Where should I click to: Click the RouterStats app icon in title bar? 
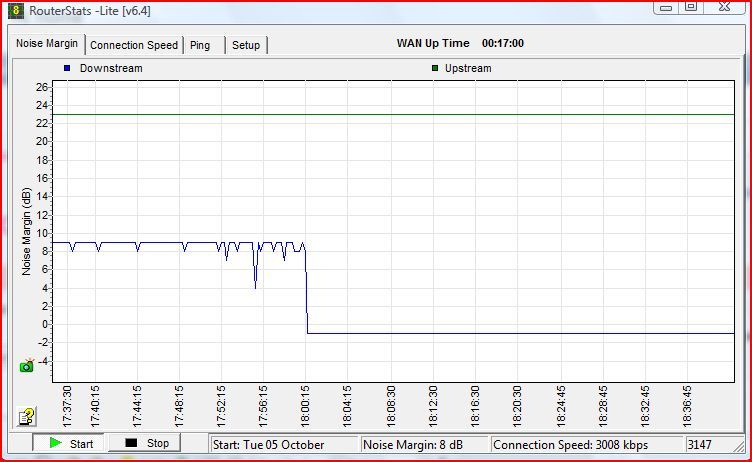(15, 12)
